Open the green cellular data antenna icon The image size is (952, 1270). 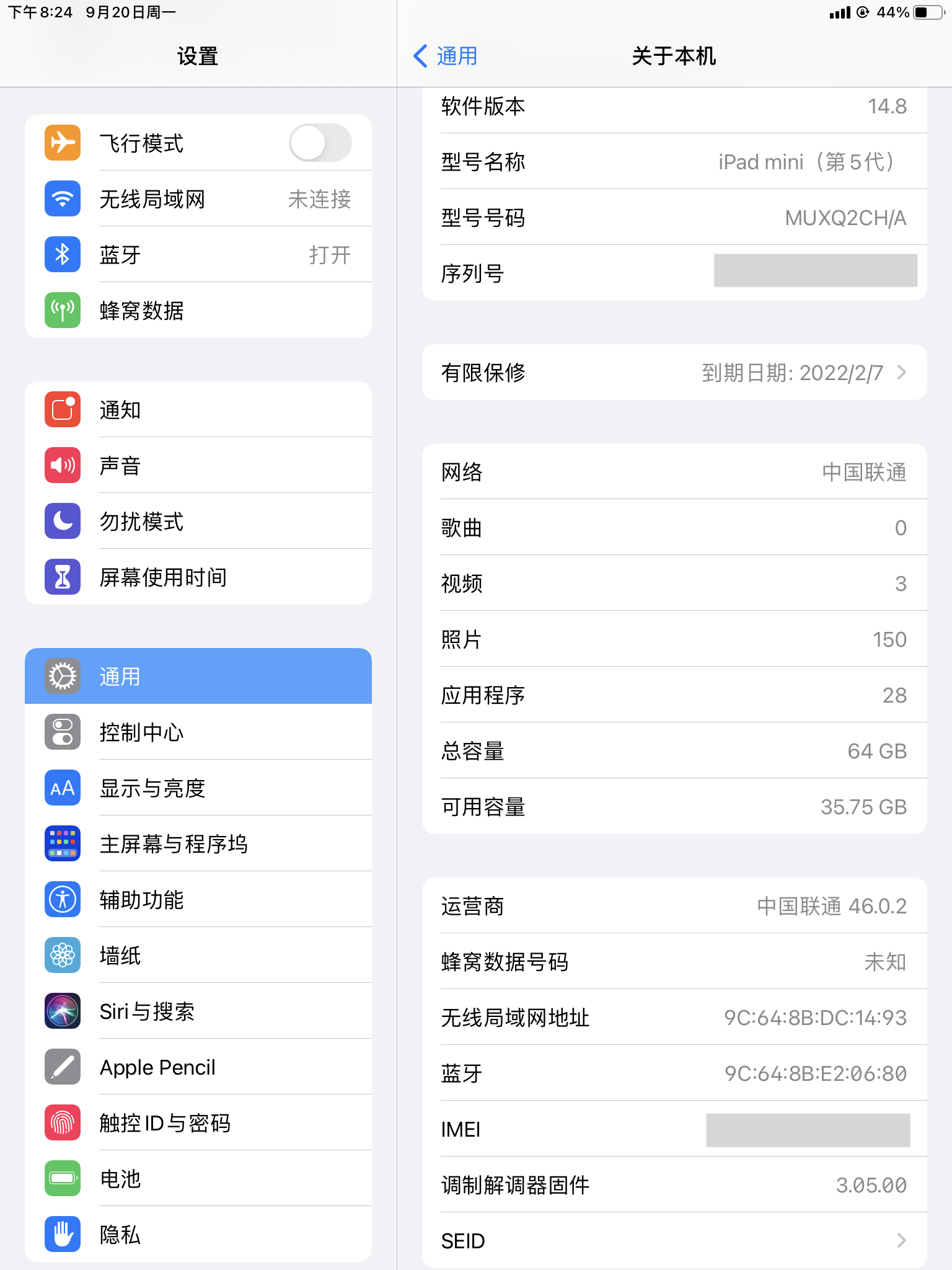(63, 310)
